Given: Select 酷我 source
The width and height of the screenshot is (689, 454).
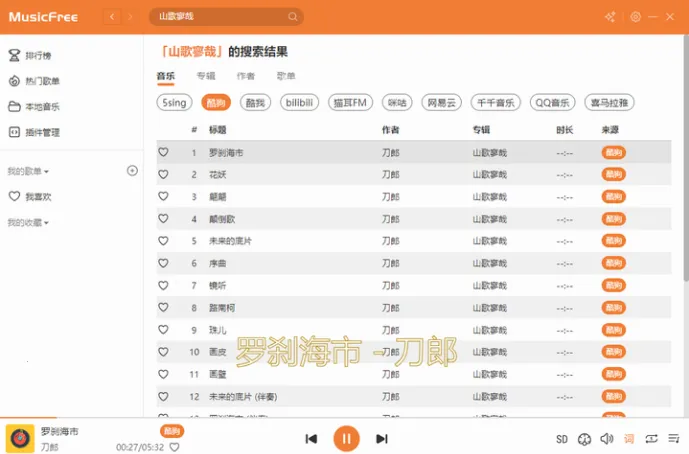Looking at the screenshot, I should coord(255,102).
